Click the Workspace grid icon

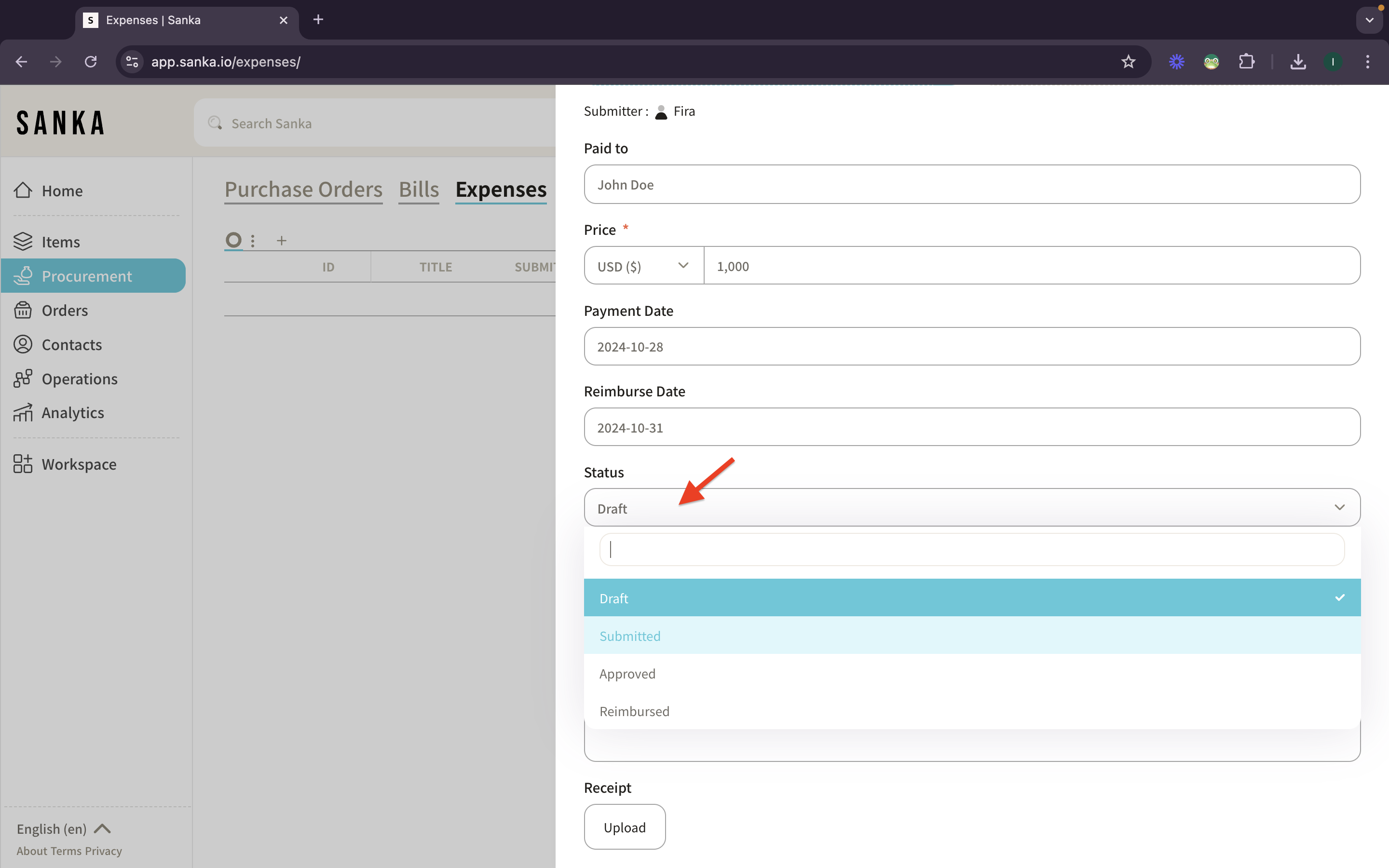tap(23, 464)
